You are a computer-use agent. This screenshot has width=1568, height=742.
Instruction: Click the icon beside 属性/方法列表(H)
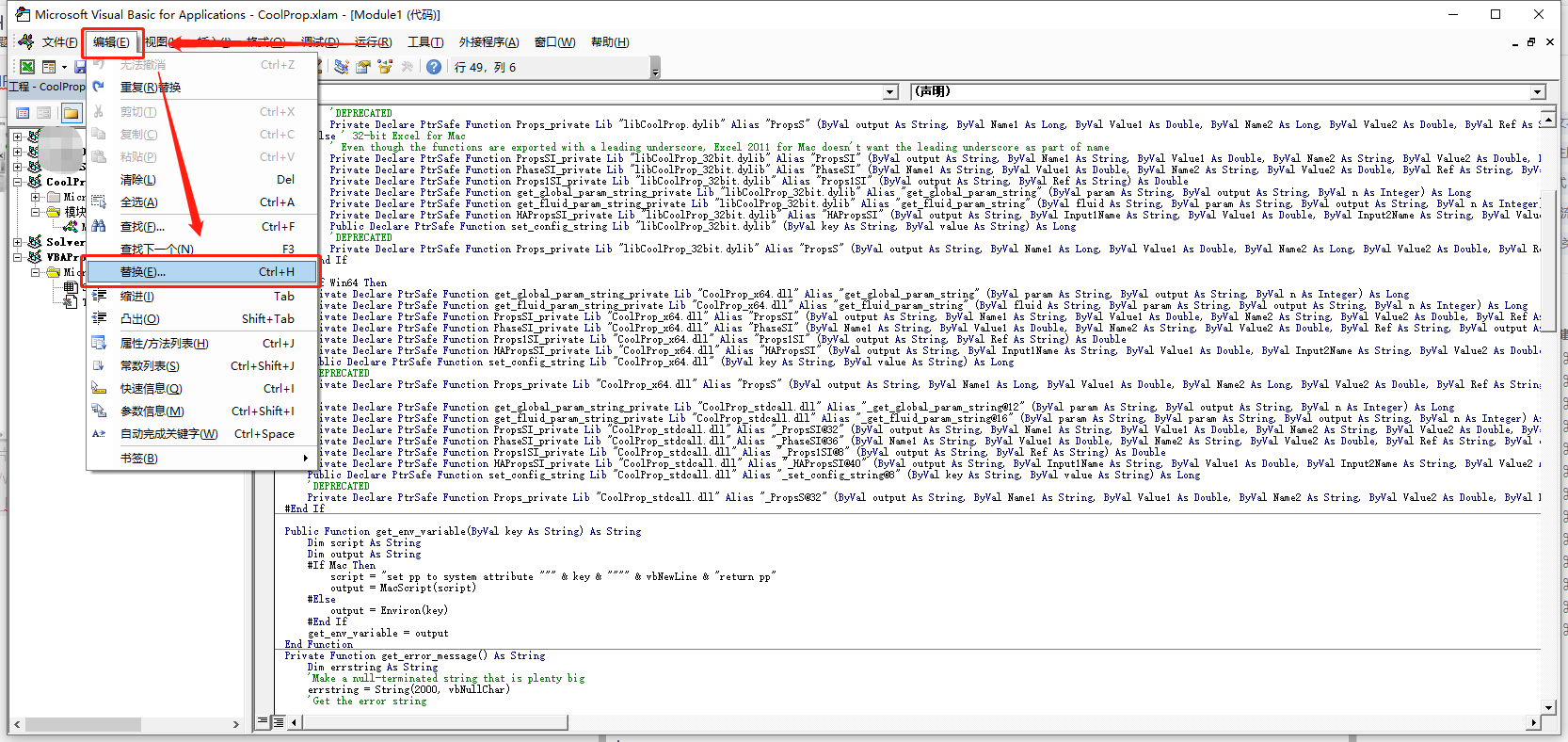coord(99,343)
